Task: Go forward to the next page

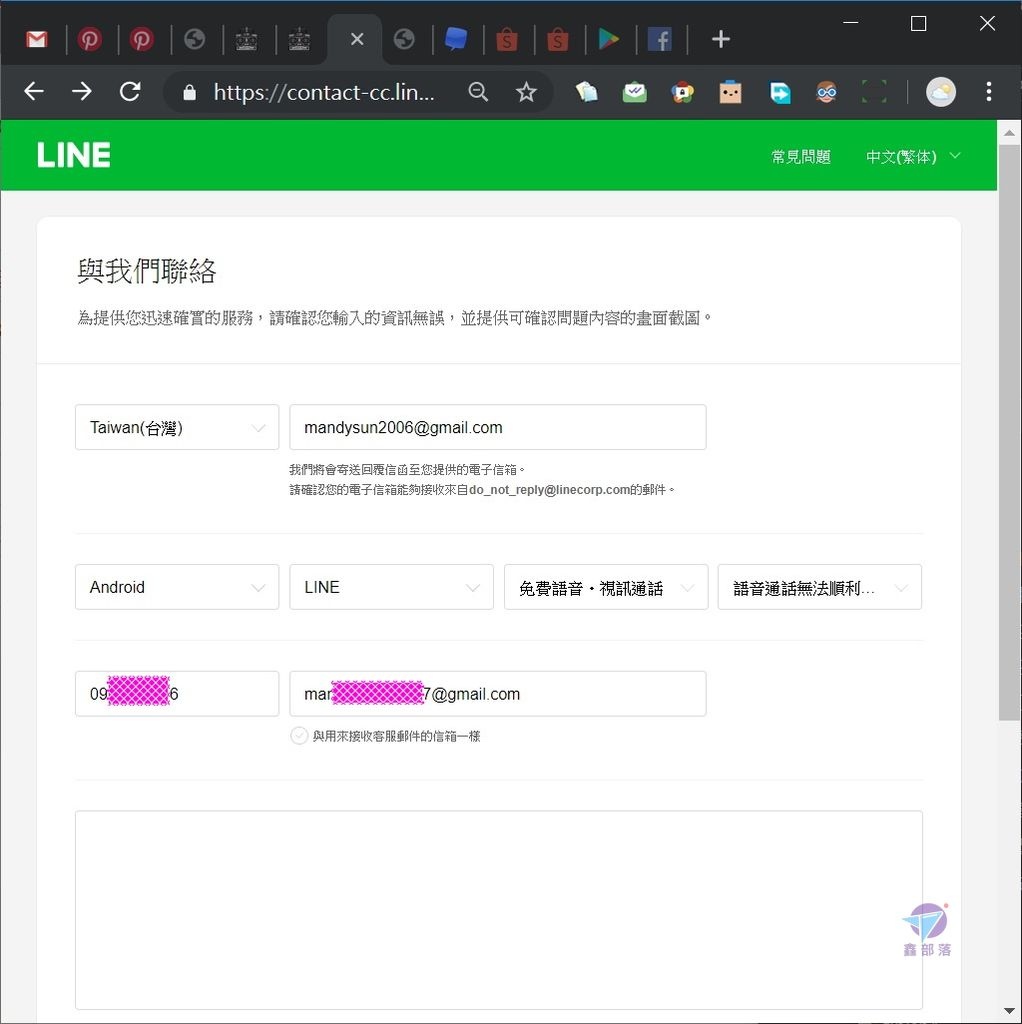Action: coord(82,91)
